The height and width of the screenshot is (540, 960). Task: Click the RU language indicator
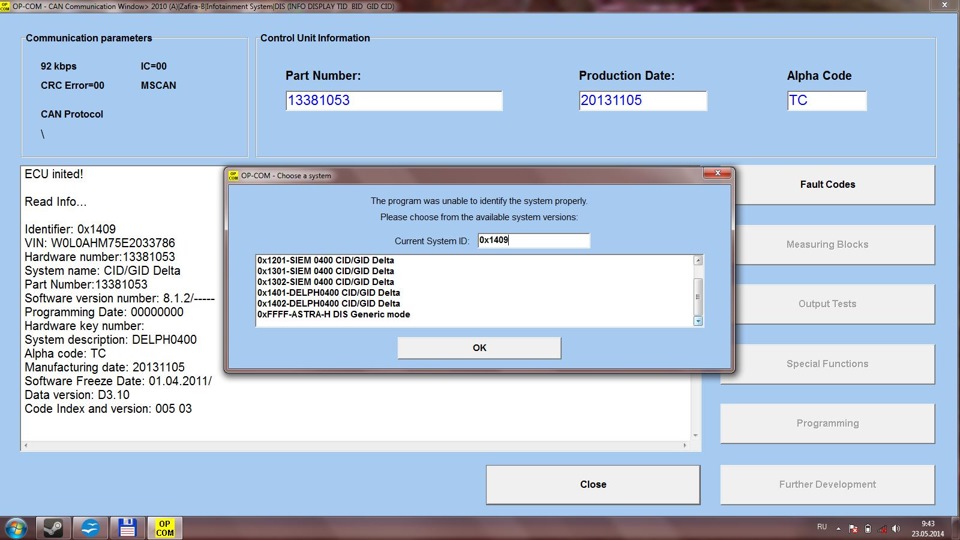pos(822,527)
